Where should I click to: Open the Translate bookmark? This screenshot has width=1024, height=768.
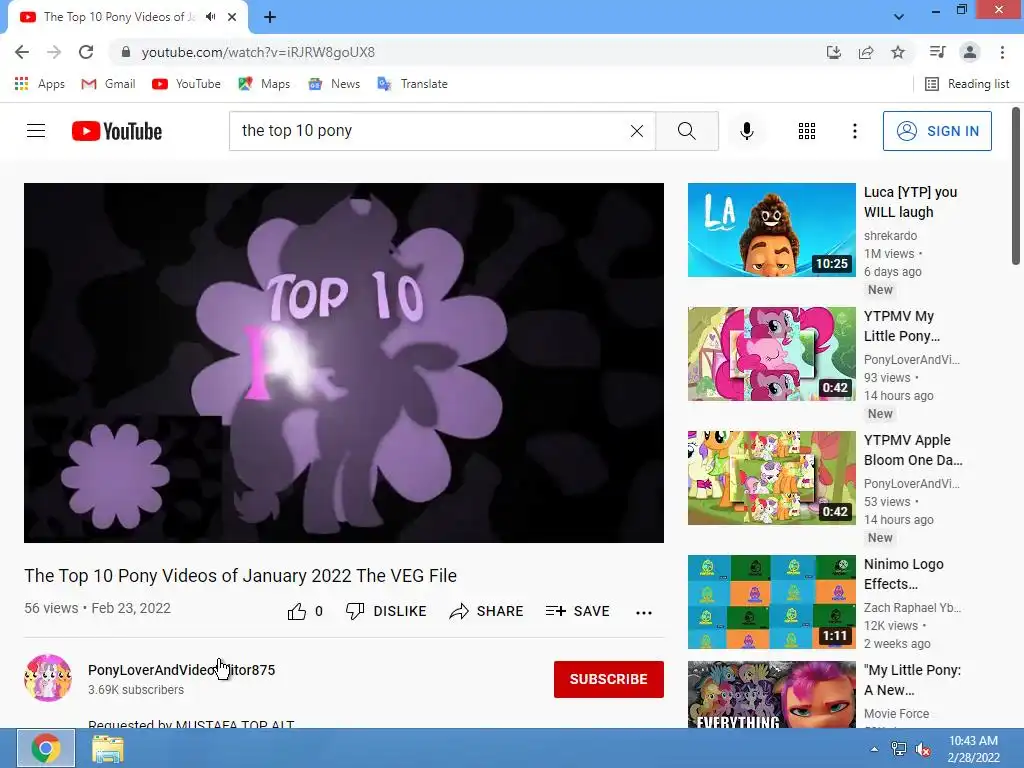(x=413, y=84)
